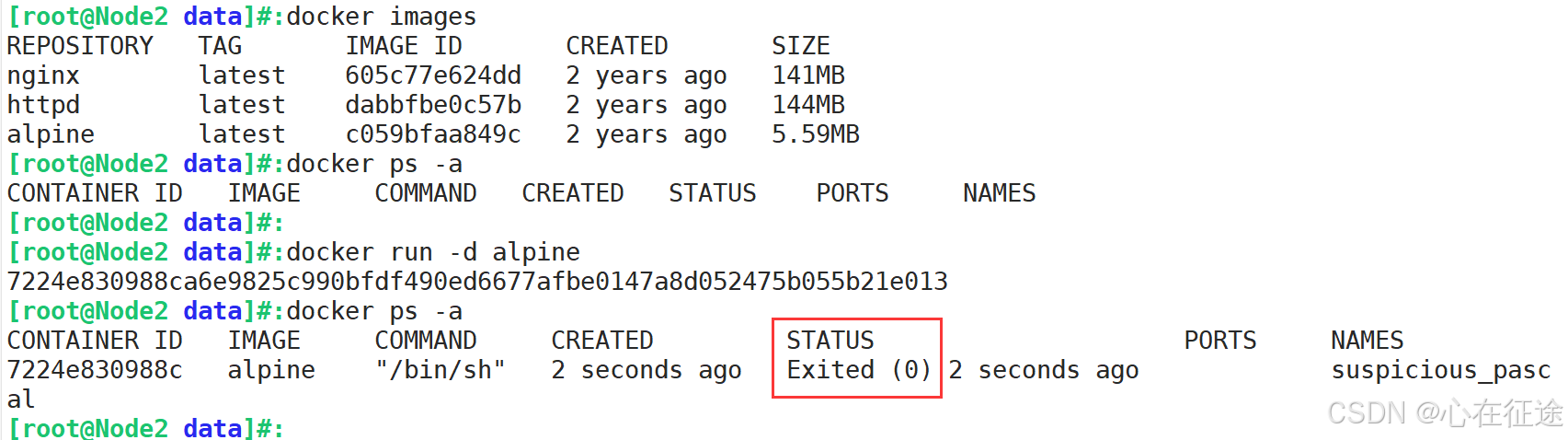Click the short container ID 7224e830988c
The image size is (1568, 440).
(95, 370)
